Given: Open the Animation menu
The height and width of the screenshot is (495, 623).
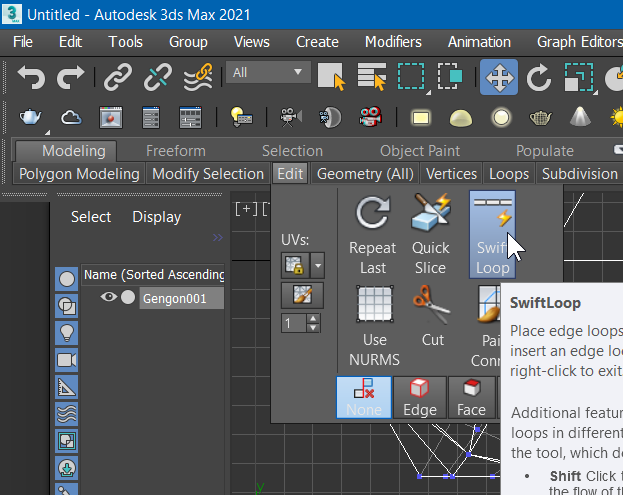Looking at the screenshot, I should coord(479,42).
